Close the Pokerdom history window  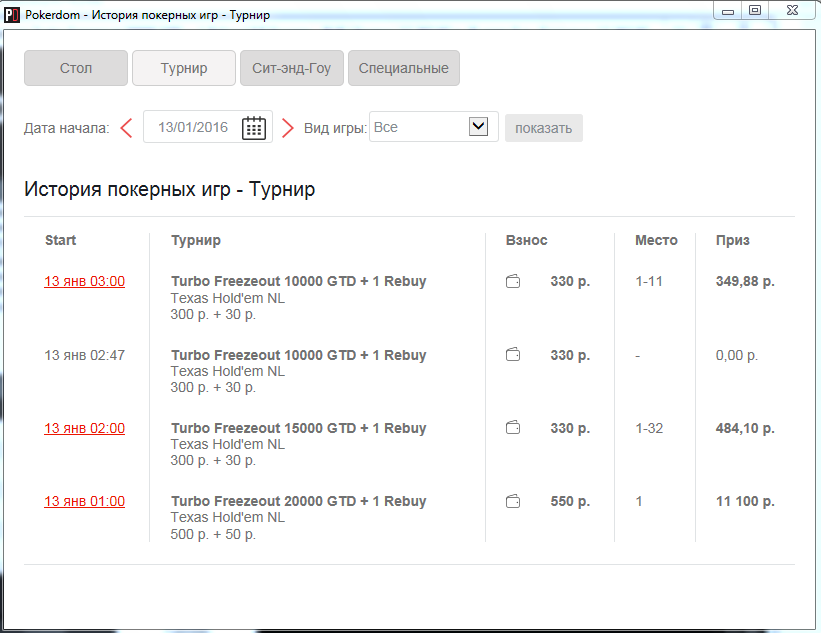[792, 10]
